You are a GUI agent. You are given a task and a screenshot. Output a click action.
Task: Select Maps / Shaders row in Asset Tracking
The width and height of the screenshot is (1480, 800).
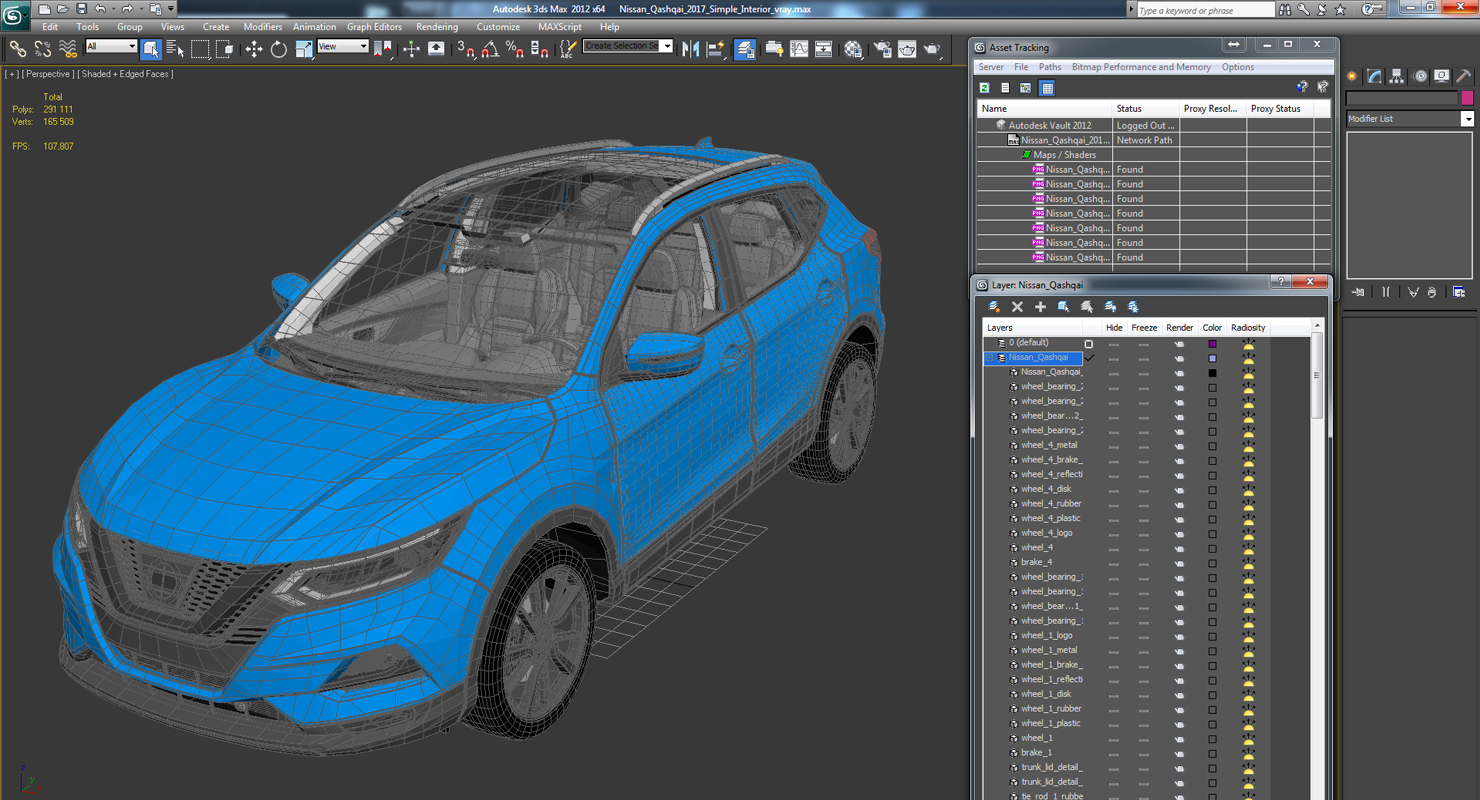click(1064, 155)
